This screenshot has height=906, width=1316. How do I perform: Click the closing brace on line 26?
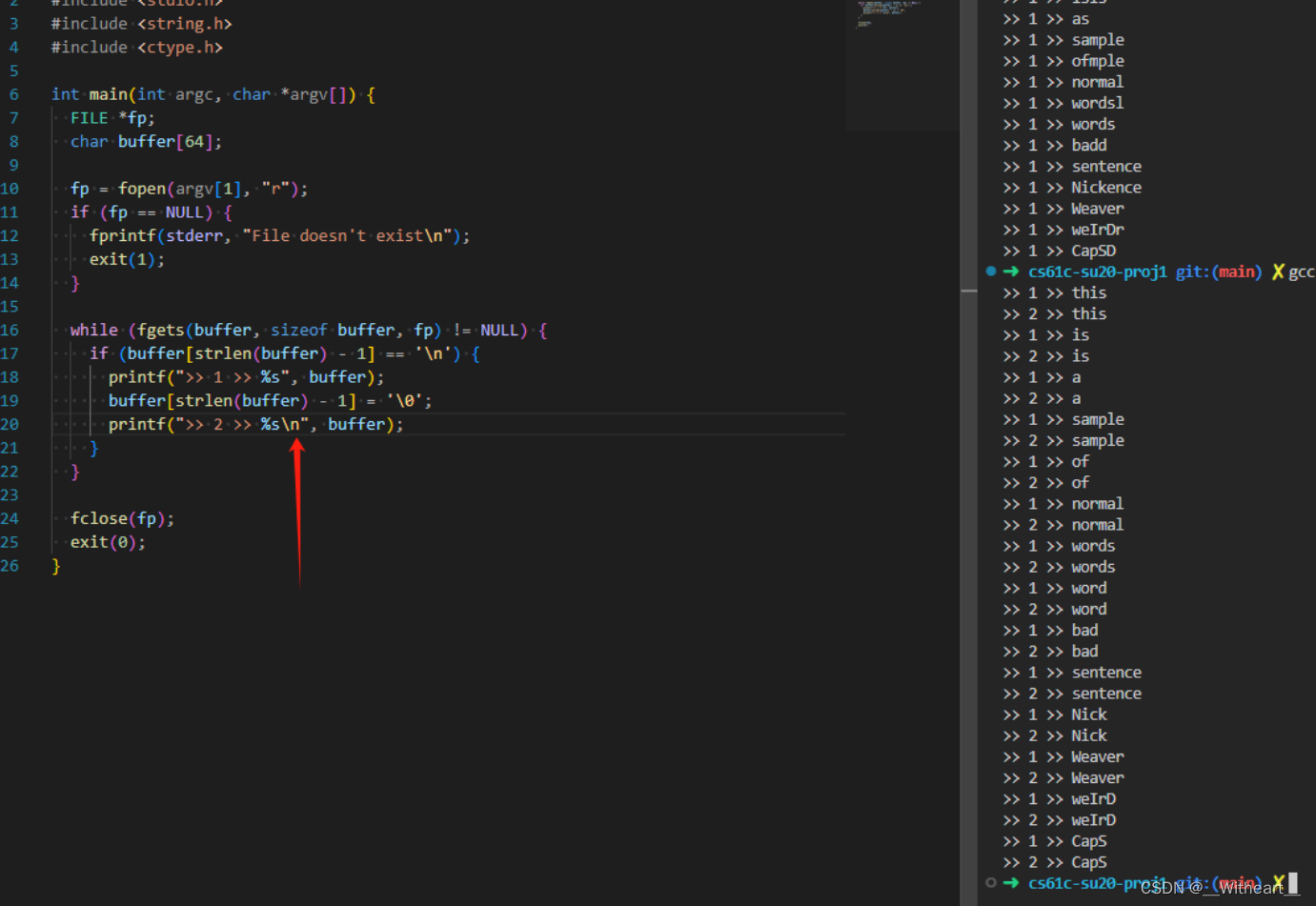click(x=55, y=566)
